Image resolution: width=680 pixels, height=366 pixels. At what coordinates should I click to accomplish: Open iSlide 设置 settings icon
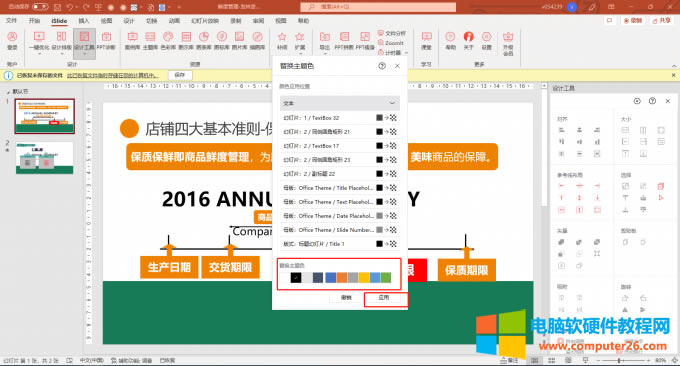[x=487, y=41]
